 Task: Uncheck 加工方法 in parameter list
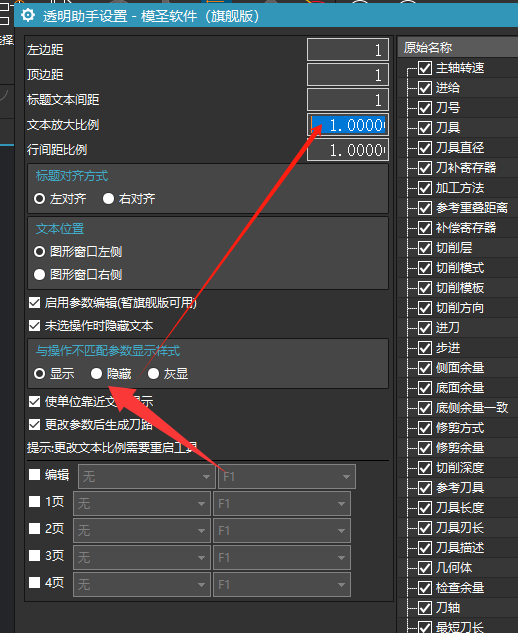425,188
